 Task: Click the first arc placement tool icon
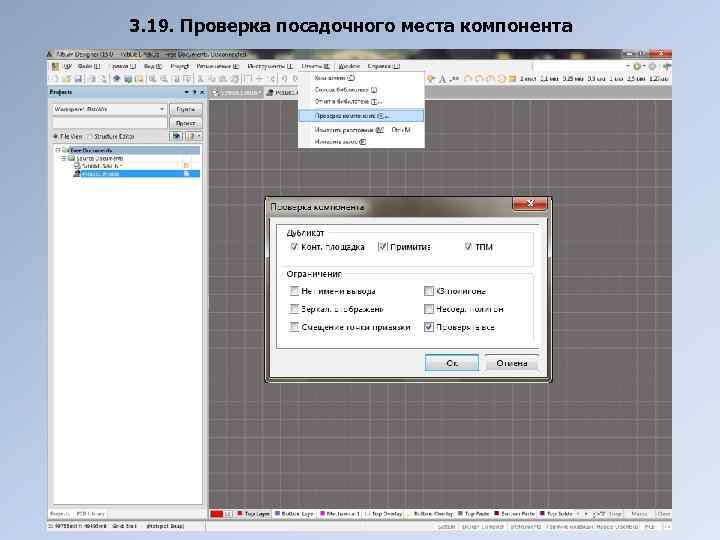coord(468,79)
